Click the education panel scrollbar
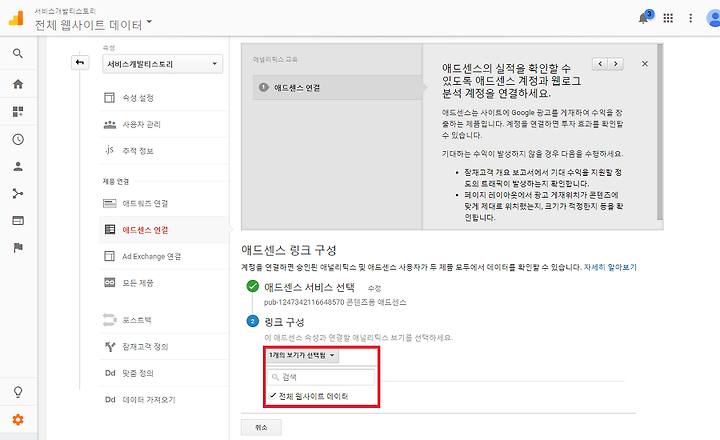Viewport: 720px width, 440px height. coord(660,131)
